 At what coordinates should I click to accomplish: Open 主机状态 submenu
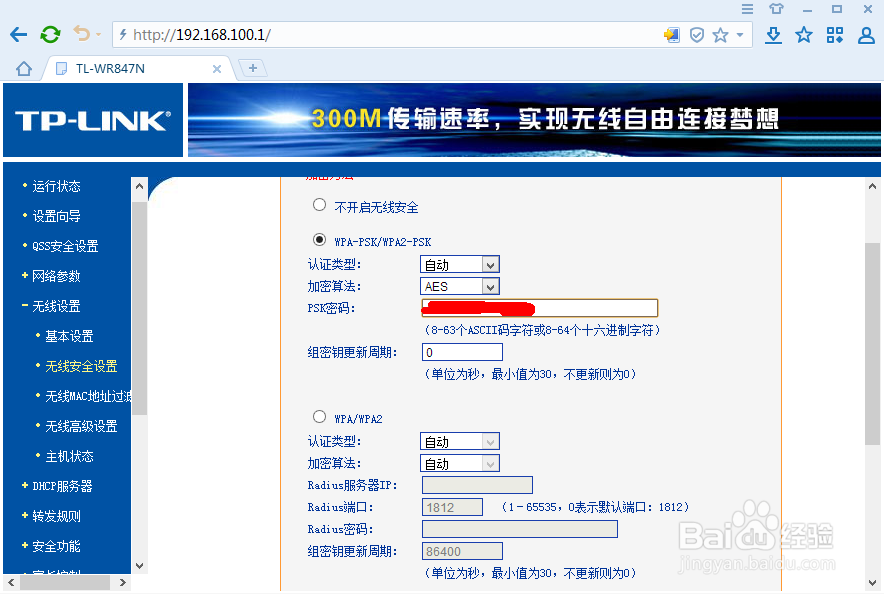pos(69,456)
